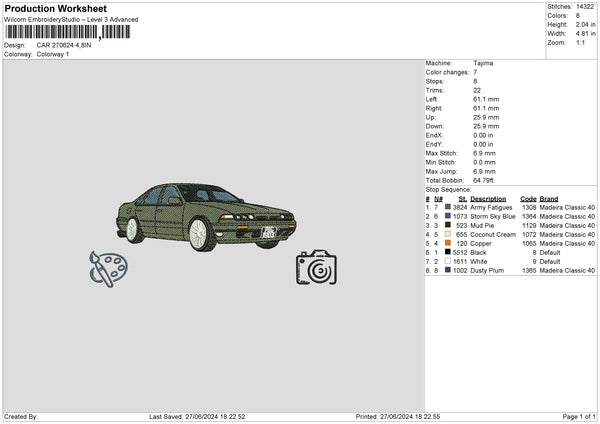Click the Dusty Plum color swatch
Viewport: 600px width, 424px height.
[448, 270]
